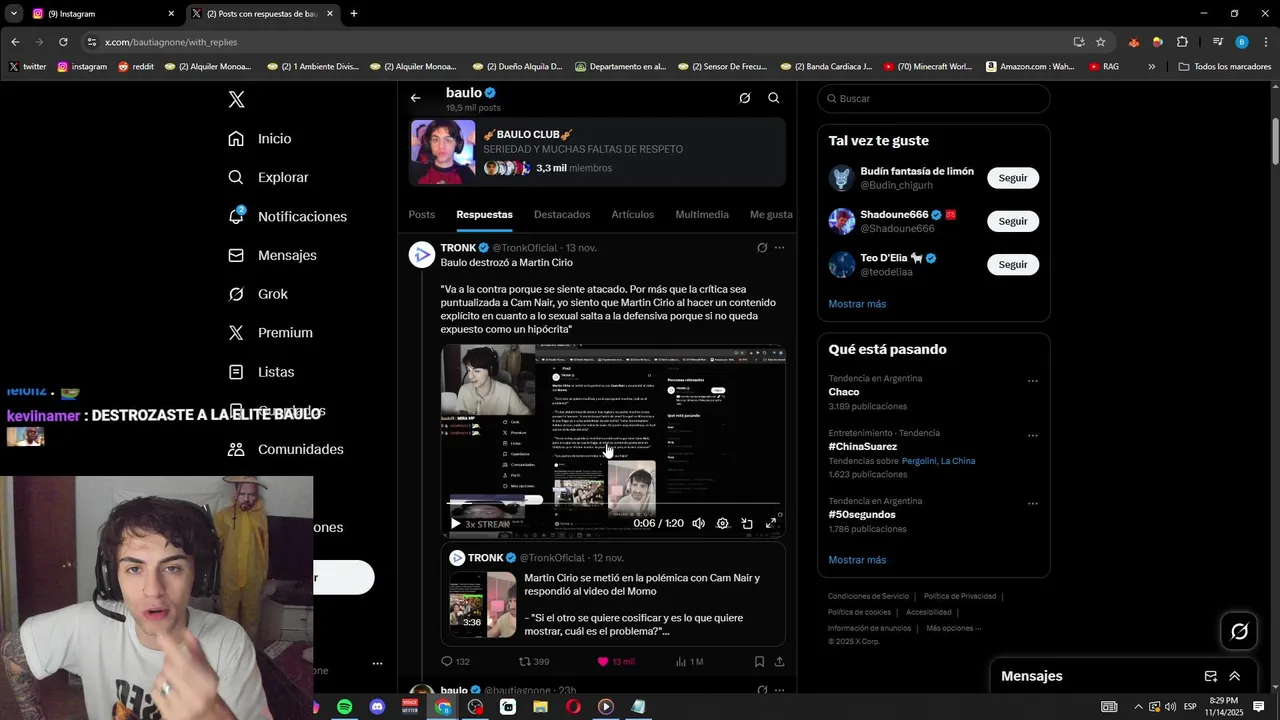Open the Chrome profile avatar B
This screenshot has width=1280, height=720.
(1242, 42)
